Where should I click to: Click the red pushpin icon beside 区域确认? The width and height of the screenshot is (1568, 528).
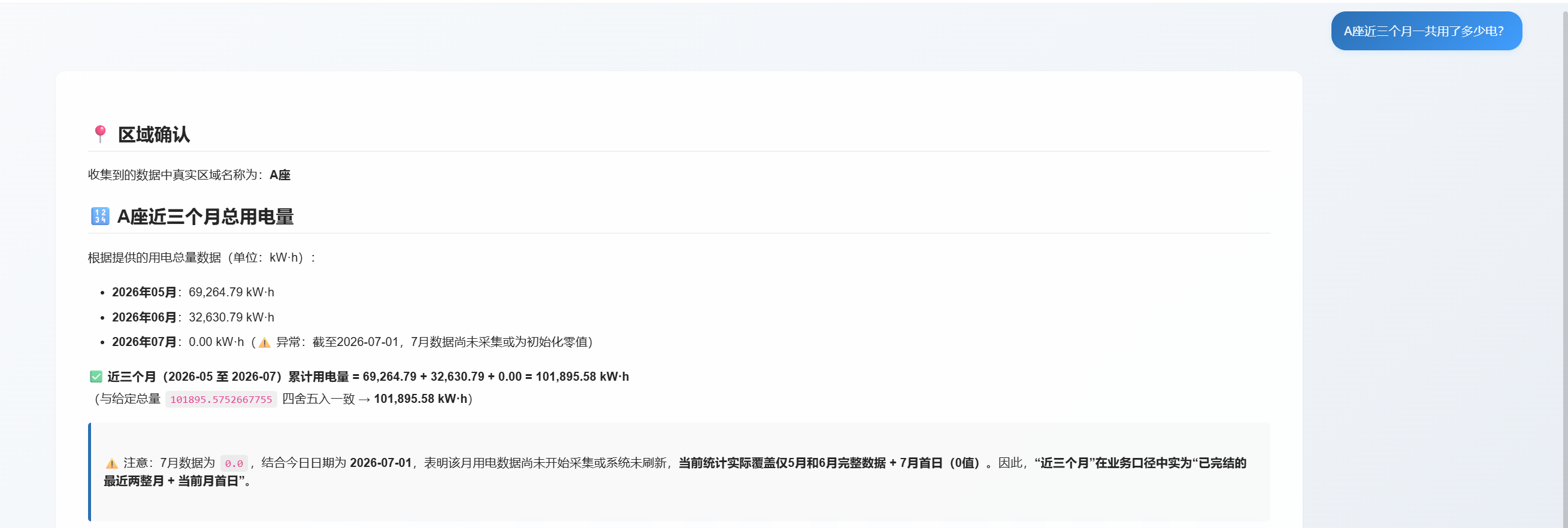[x=101, y=134]
